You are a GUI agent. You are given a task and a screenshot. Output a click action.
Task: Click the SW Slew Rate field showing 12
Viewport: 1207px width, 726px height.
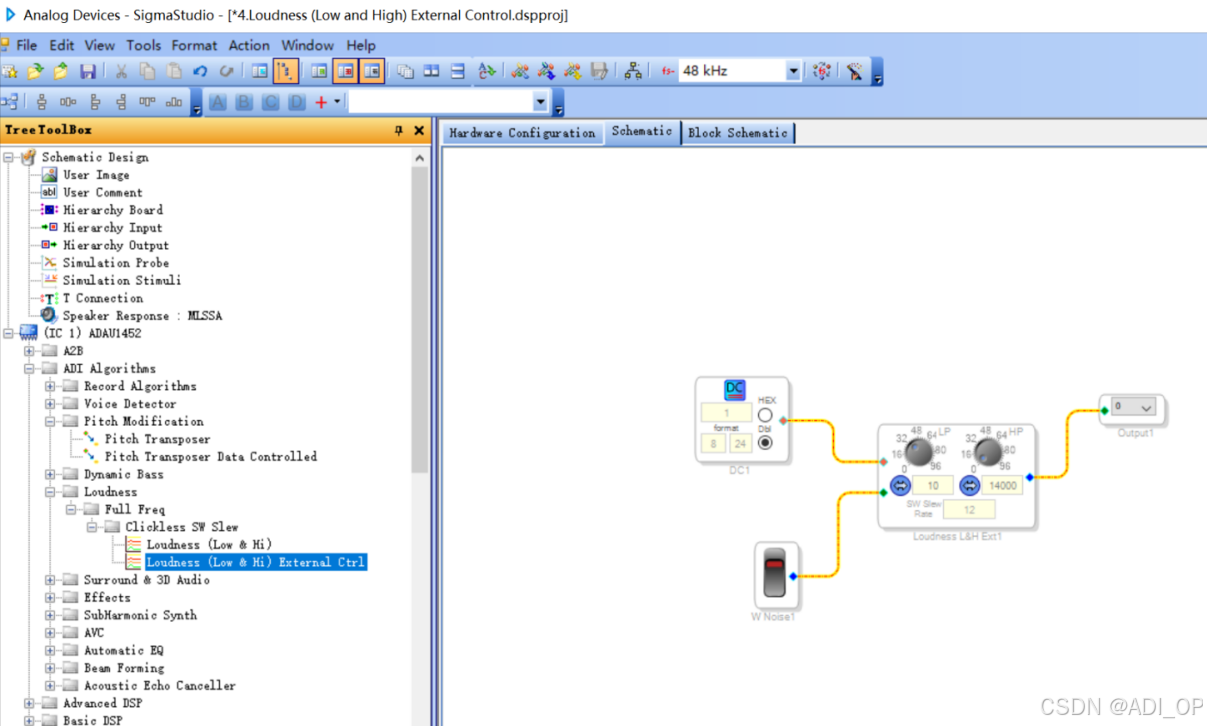coord(968,510)
